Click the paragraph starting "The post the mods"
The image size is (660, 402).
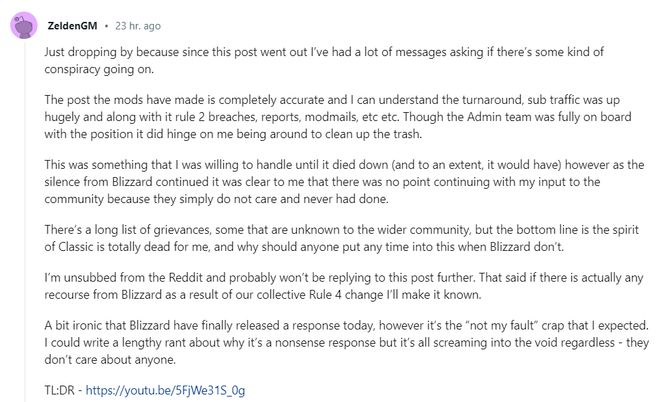point(338,117)
